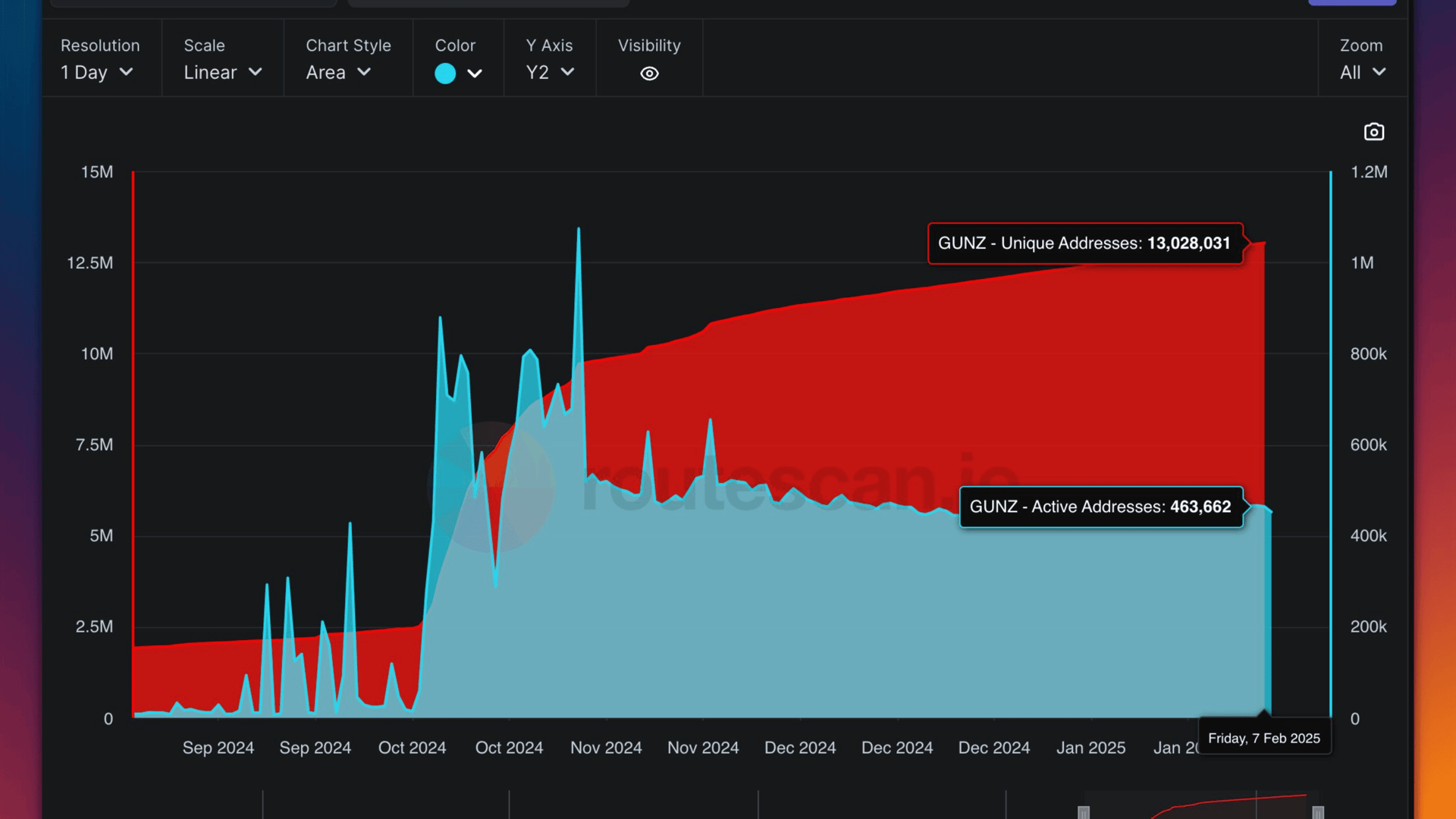Image resolution: width=1456 pixels, height=819 pixels.
Task: Click the Visibility menu label
Action: tap(649, 45)
